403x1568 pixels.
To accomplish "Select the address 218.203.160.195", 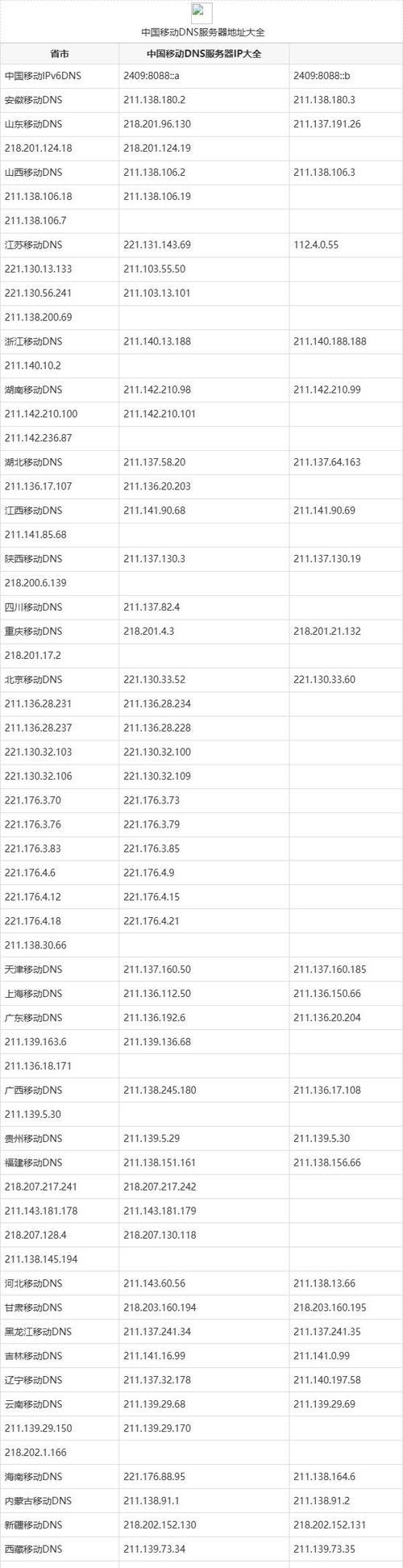I will pyautogui.click(x=330, y=1307).
